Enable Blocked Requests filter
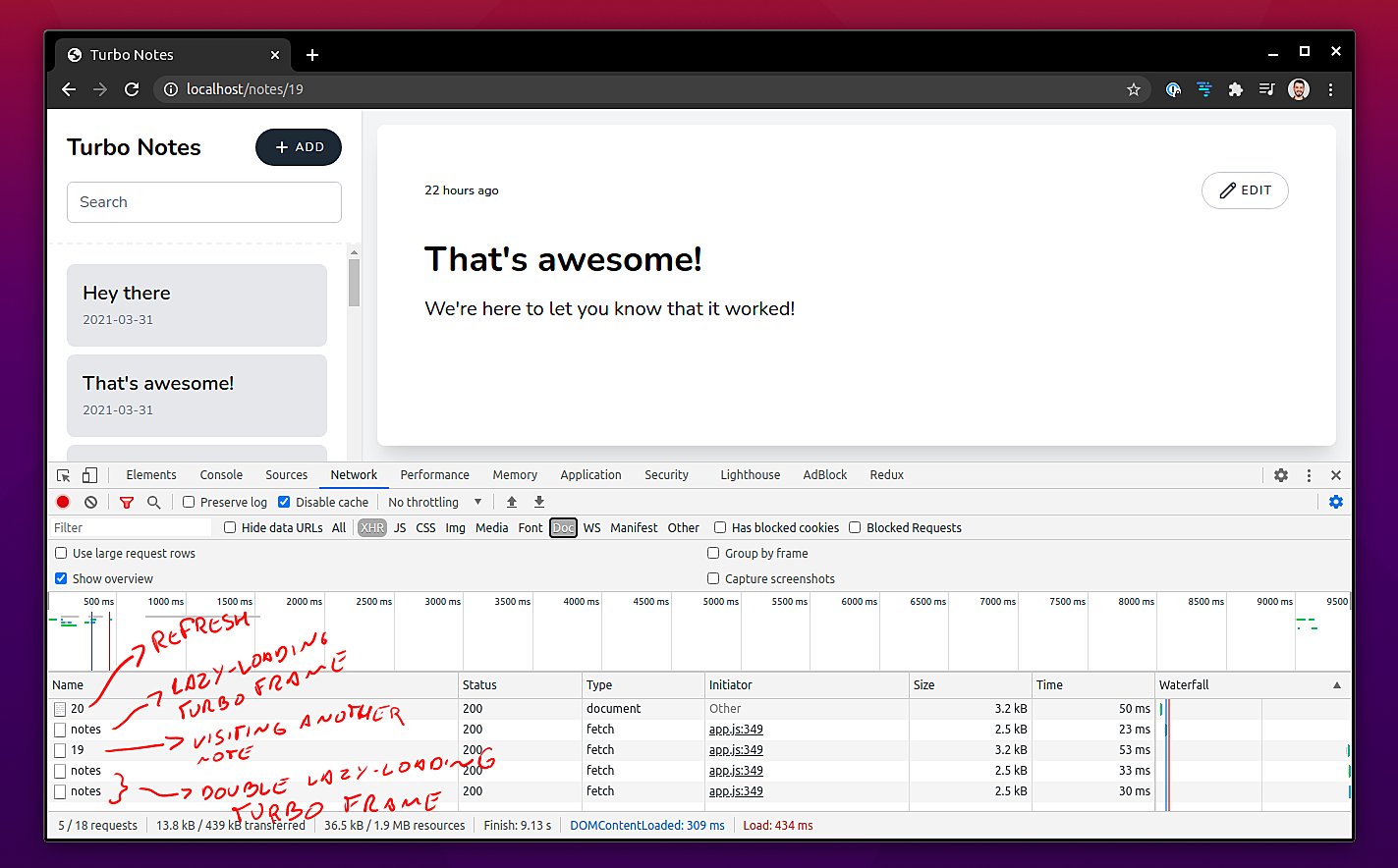Image resolution: width=1398 pixels, height=868 pixels. (x=855, y=527)
